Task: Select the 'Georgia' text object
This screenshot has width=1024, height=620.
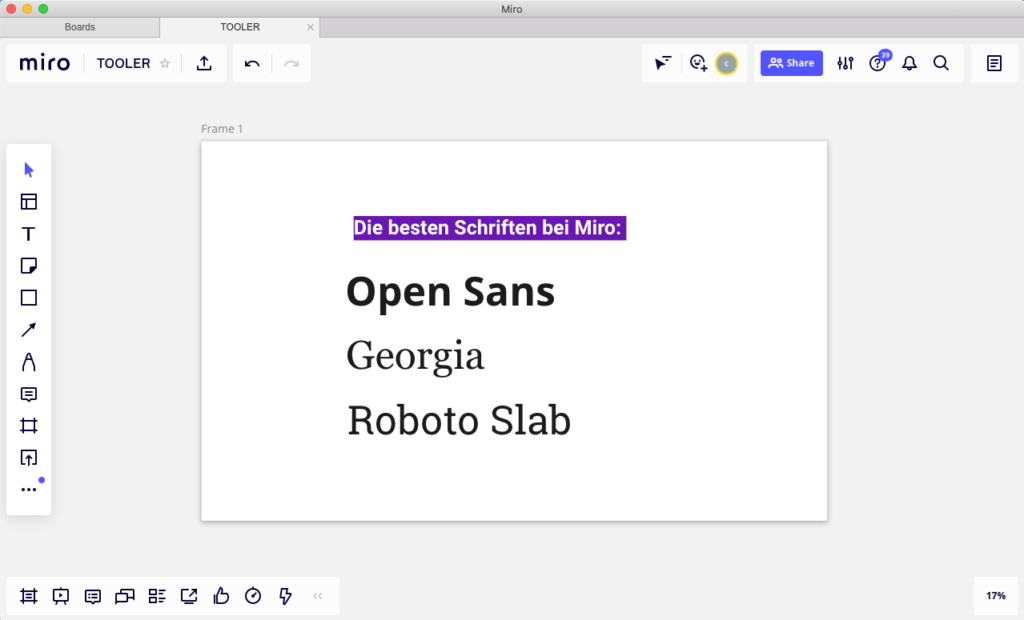Action: click(415, 357)
